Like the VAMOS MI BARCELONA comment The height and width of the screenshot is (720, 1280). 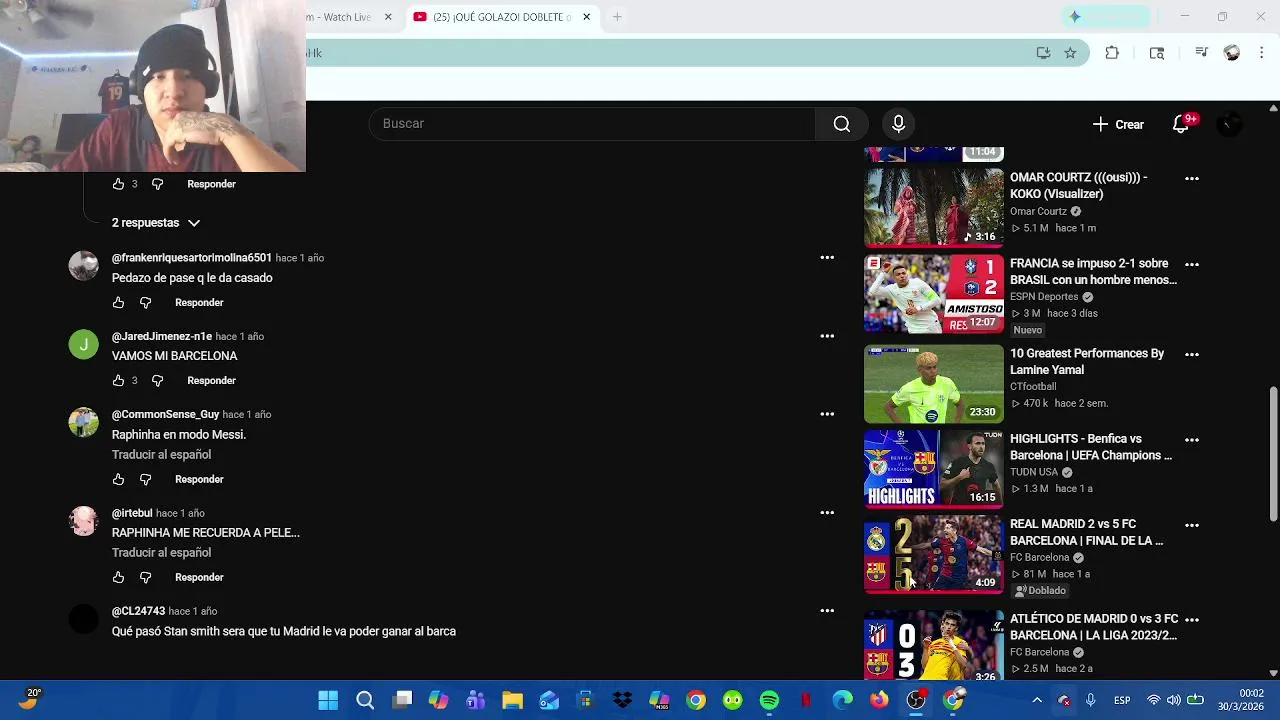(x=118, y=381)
